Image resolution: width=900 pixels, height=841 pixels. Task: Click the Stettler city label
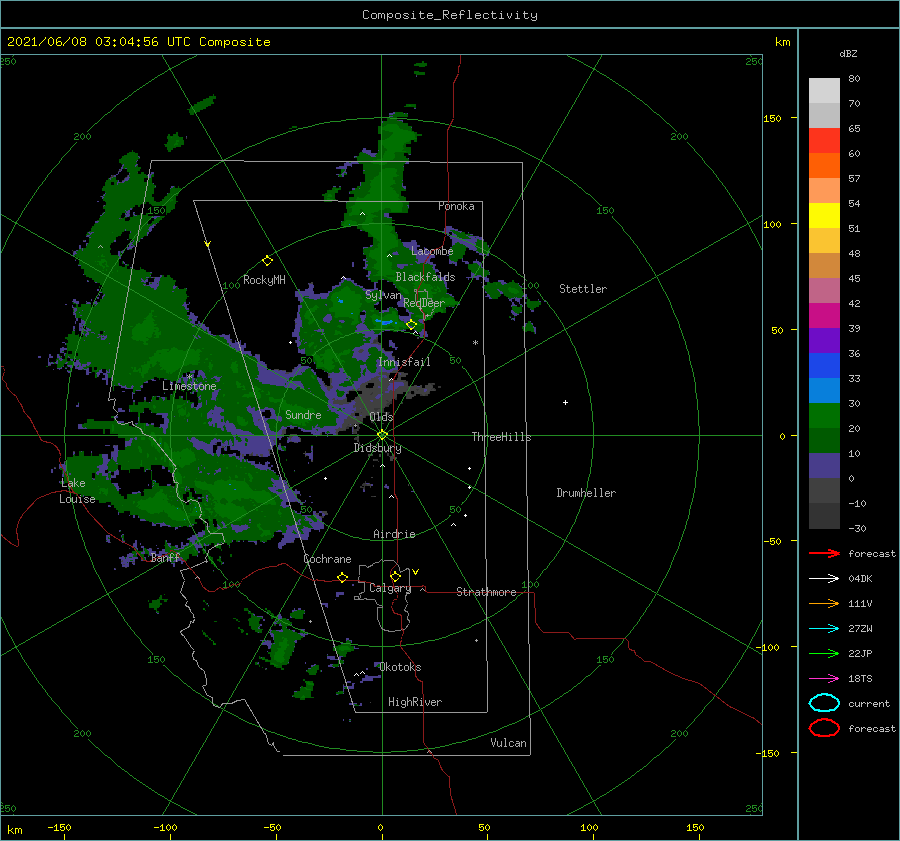point(583,289)
